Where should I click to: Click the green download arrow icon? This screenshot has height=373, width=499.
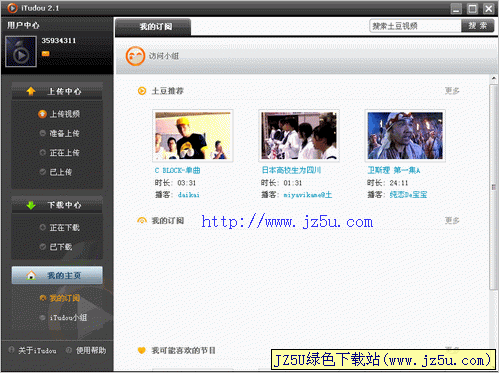click(x=31, y=205)
